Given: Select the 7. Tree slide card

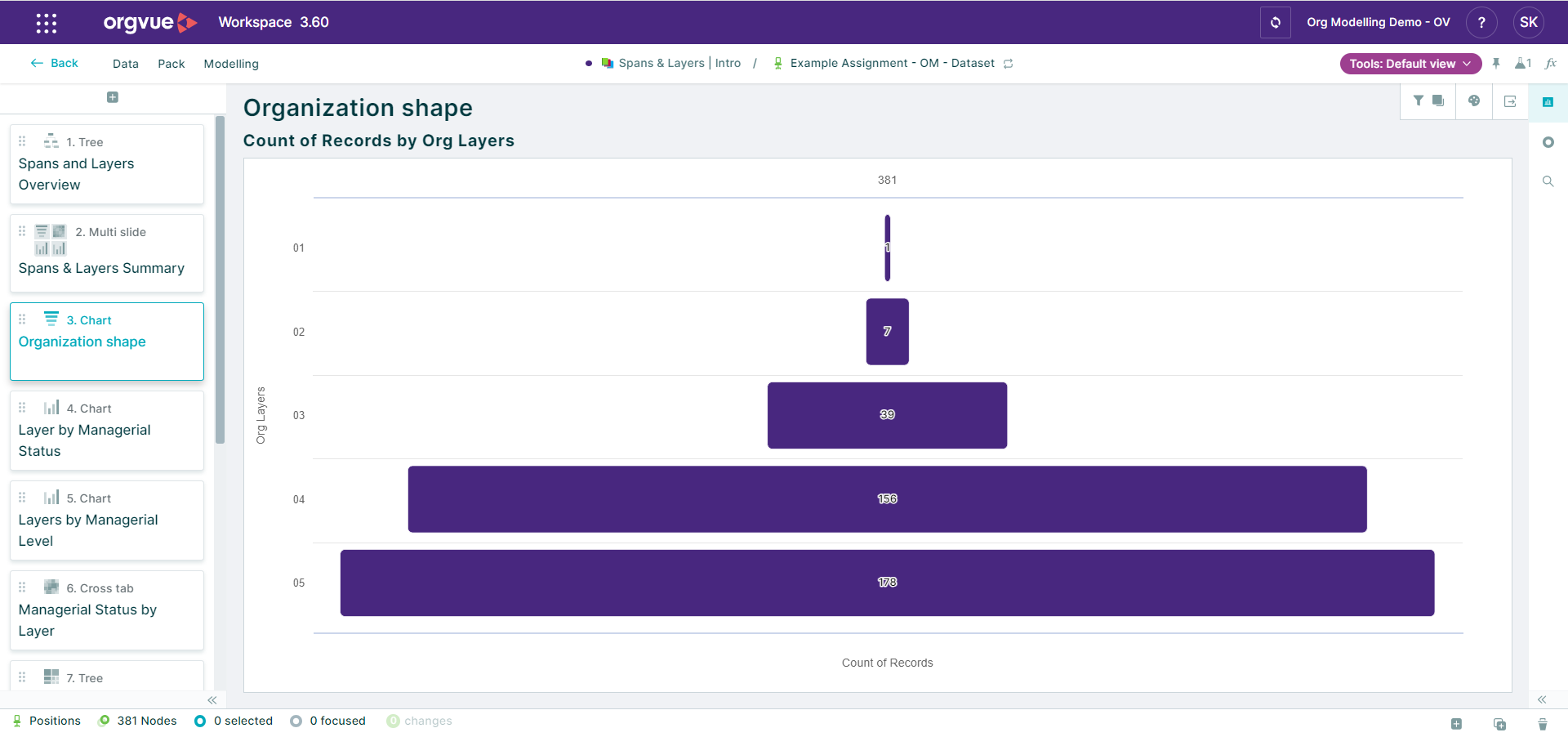Looking at the screenshot, I should [107, 677].
